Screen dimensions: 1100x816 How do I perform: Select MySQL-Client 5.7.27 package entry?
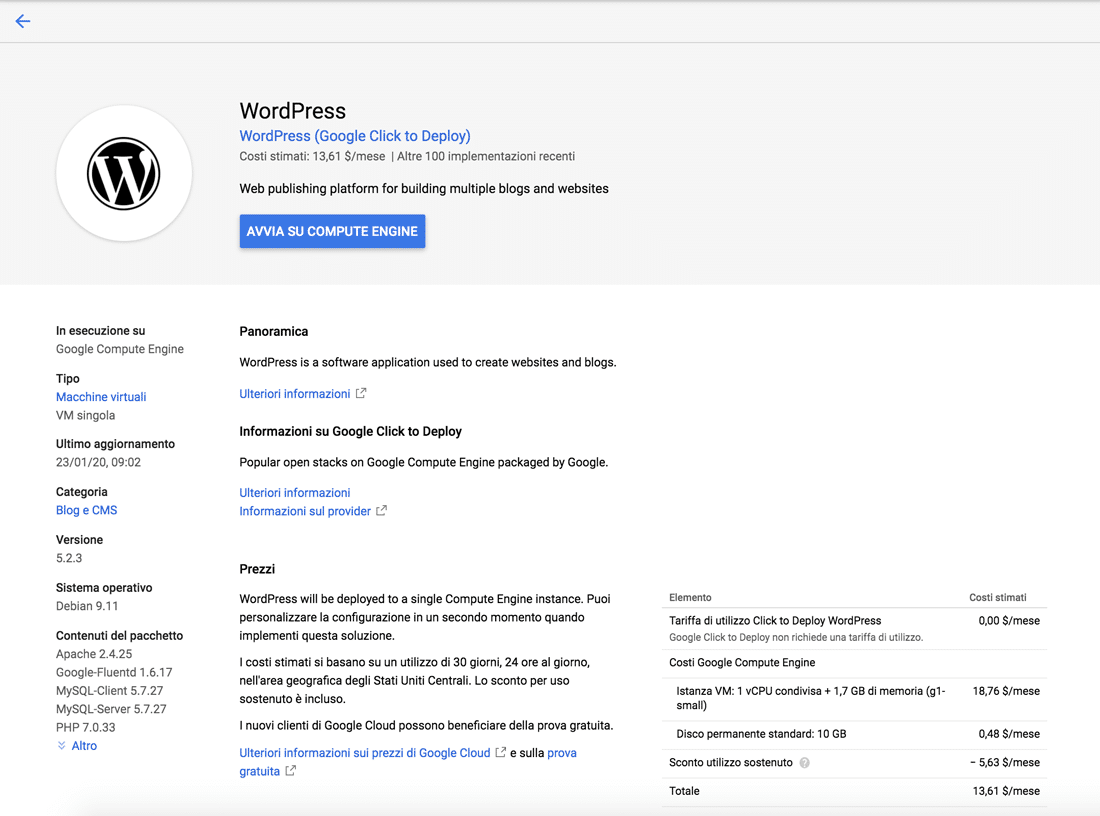[x=109, y=691]
